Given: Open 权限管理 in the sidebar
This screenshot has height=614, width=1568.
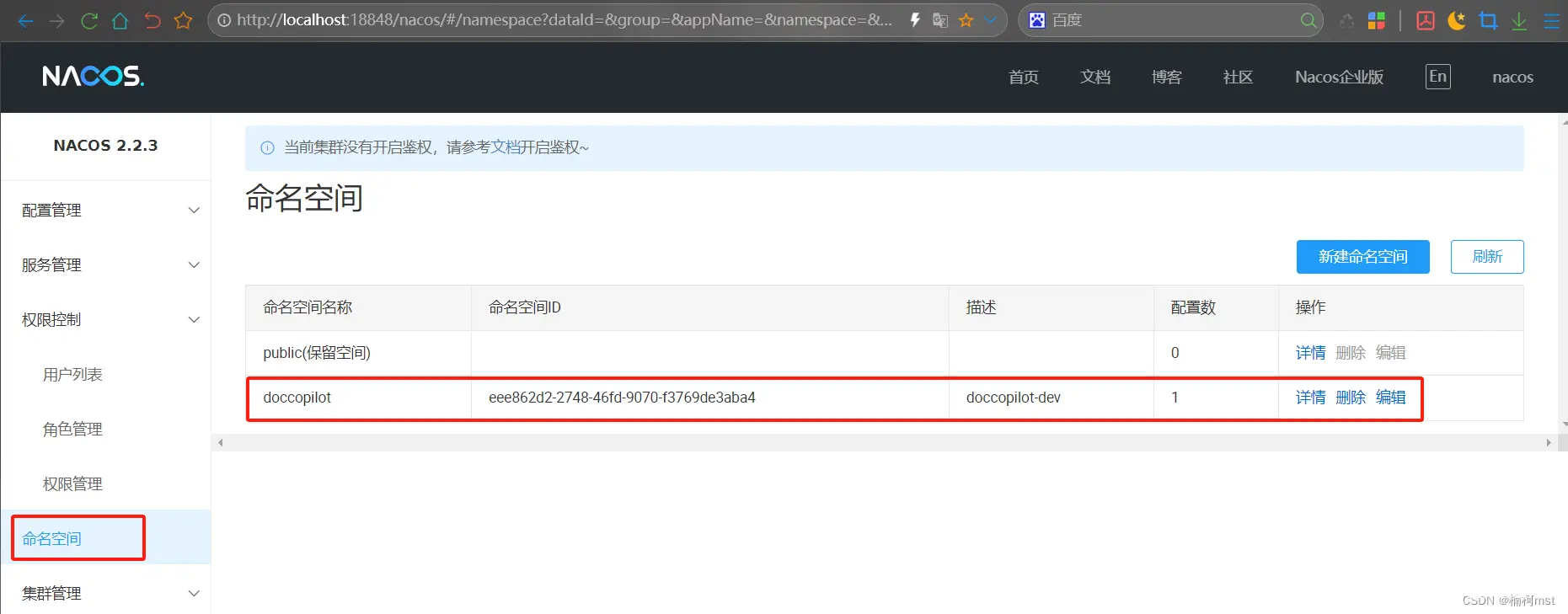Looking at the screenshot, I should pos(72,484).
